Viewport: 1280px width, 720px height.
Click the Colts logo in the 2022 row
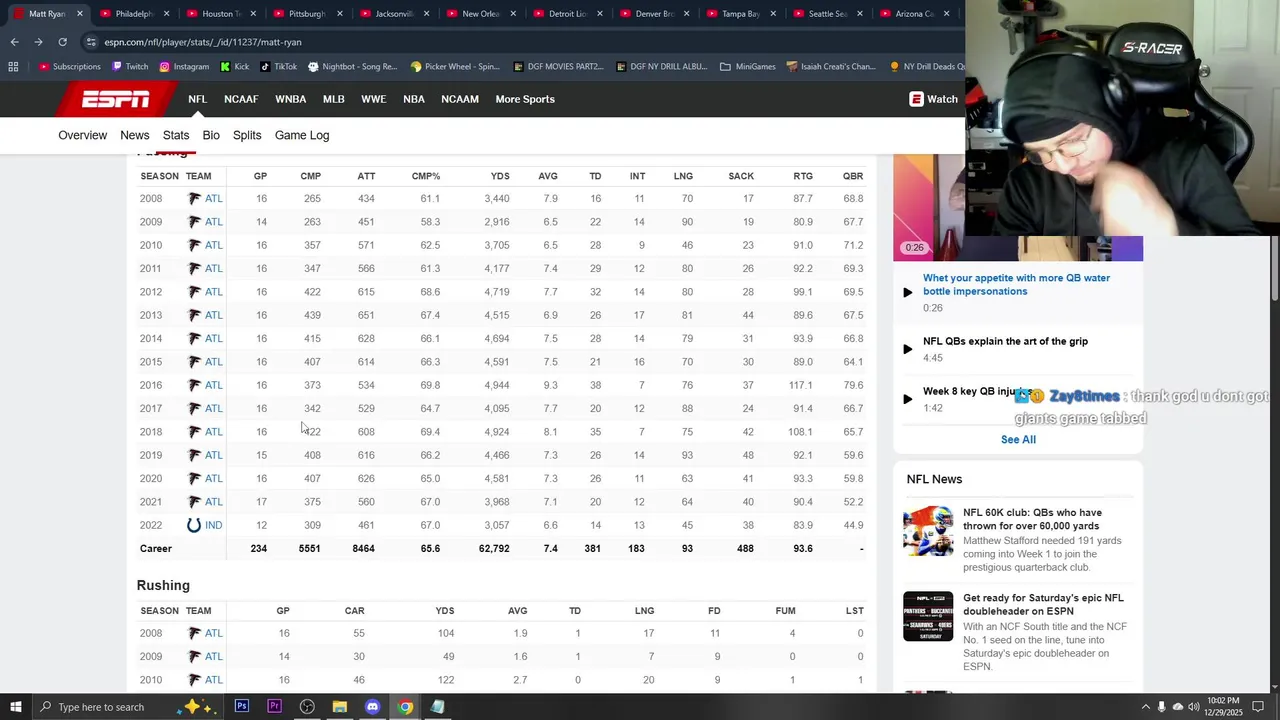(x=194, y=525)
